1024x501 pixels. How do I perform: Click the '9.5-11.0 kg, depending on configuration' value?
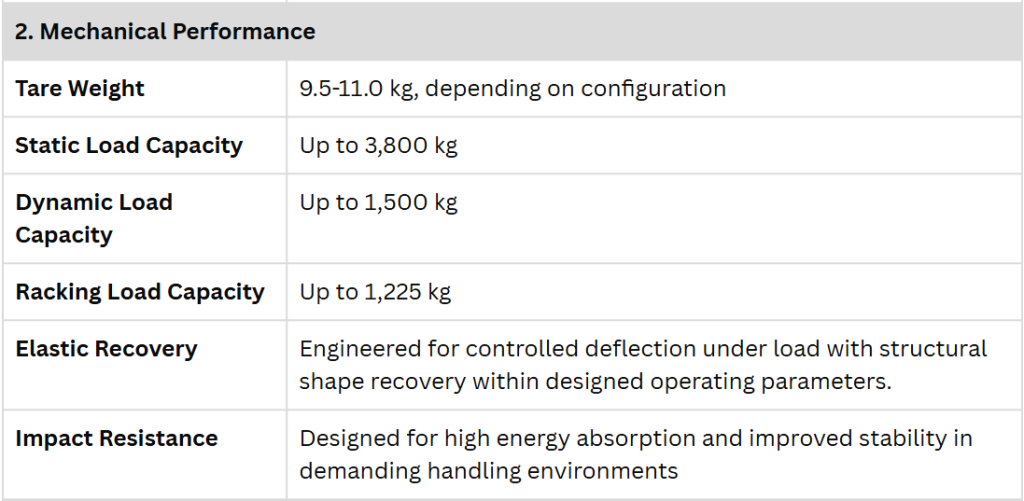(513, 88)
